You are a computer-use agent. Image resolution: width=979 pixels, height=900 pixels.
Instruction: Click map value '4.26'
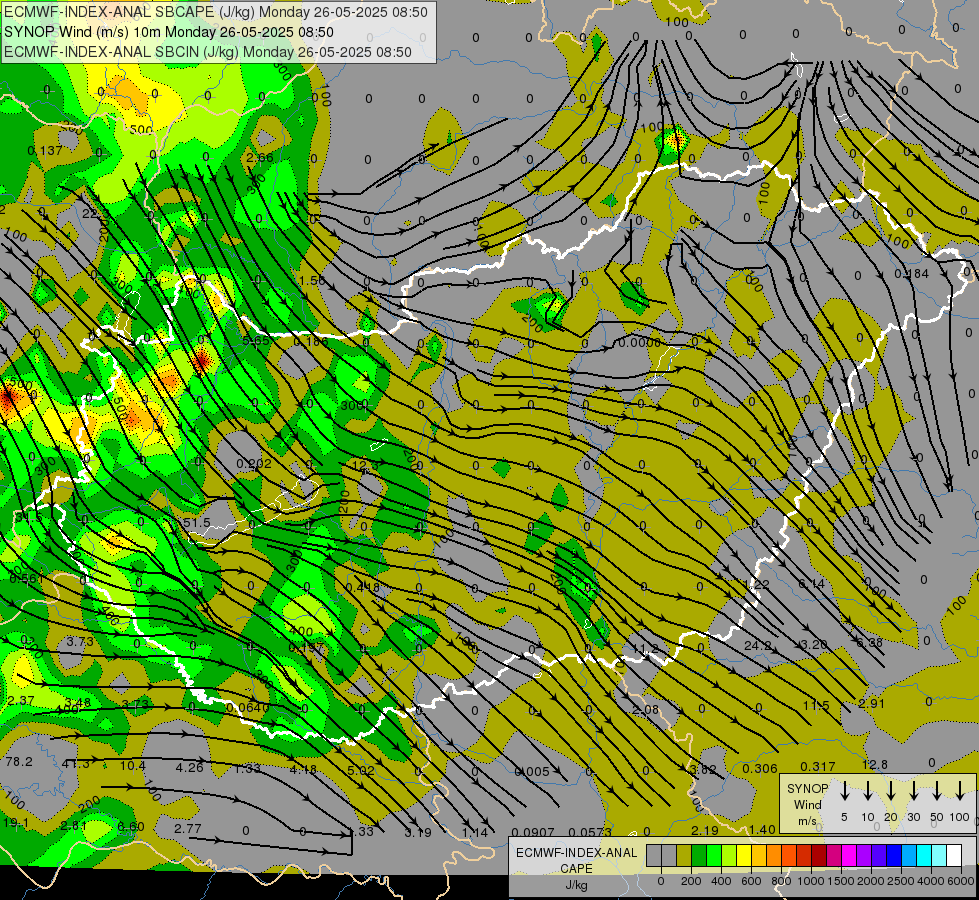[x=189, y=767]
